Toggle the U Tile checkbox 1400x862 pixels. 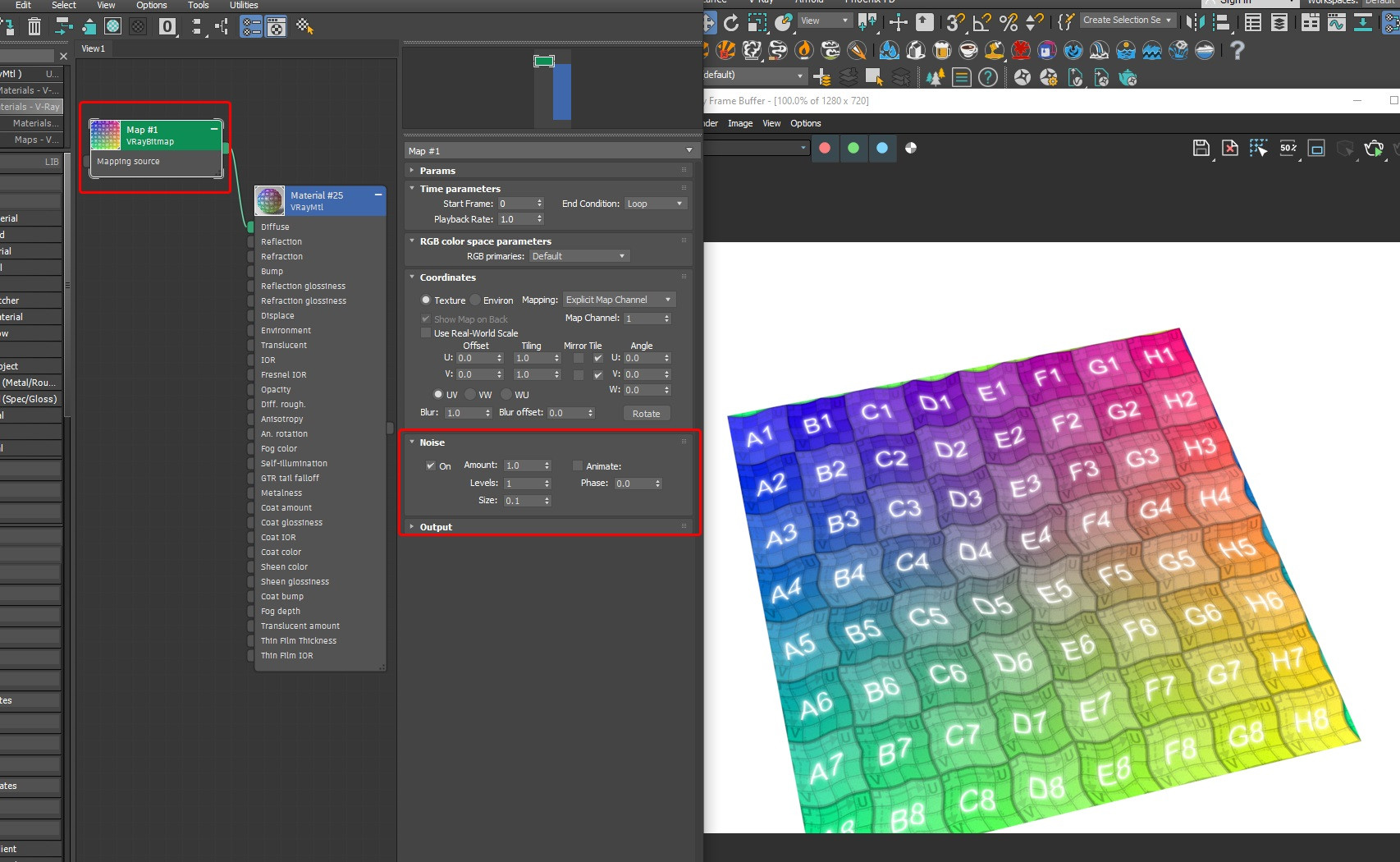pyautogui.click(x=598, y=358)
